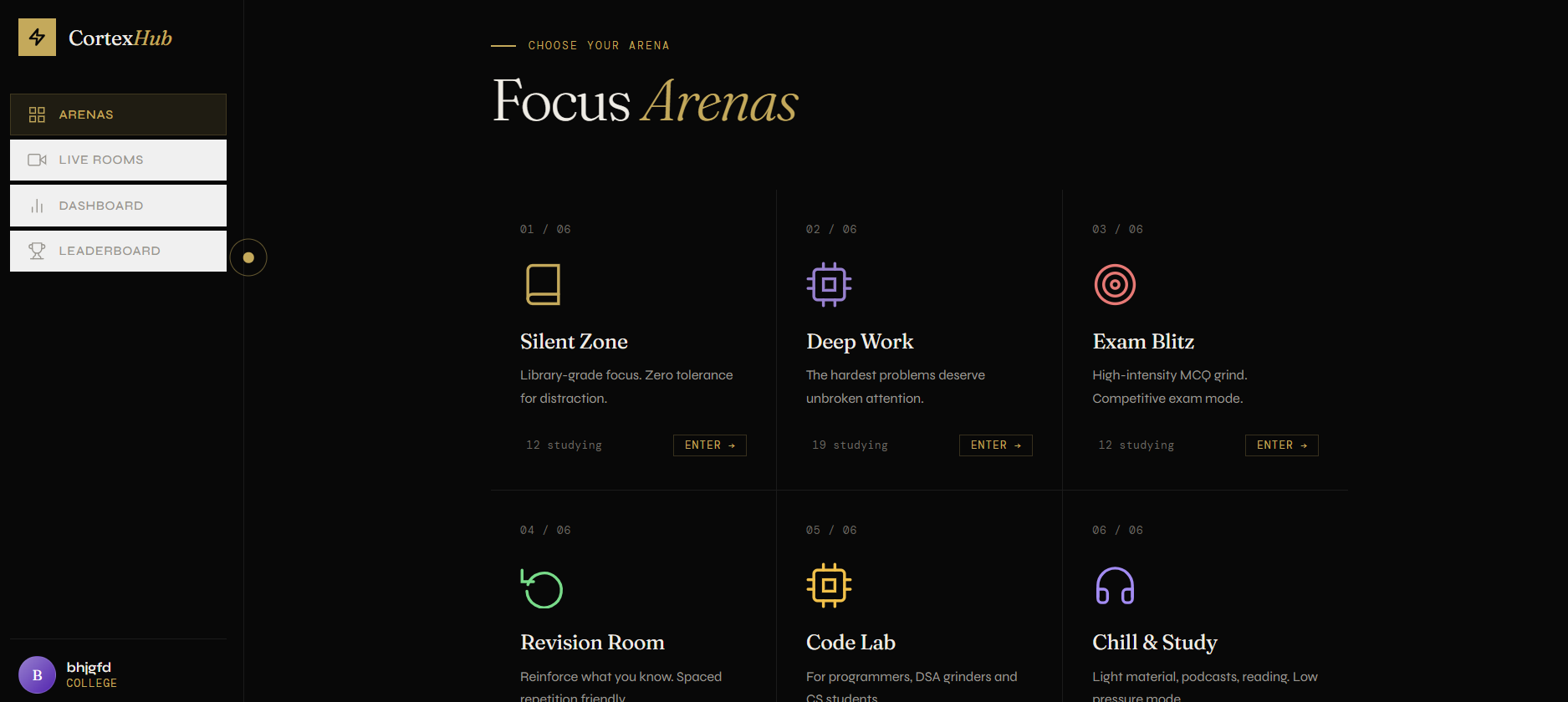This screenshot has height=702, width=1568.
Task: Click the trophy icon beside LEADERBOARD
Action: click(x=38, y=251)
